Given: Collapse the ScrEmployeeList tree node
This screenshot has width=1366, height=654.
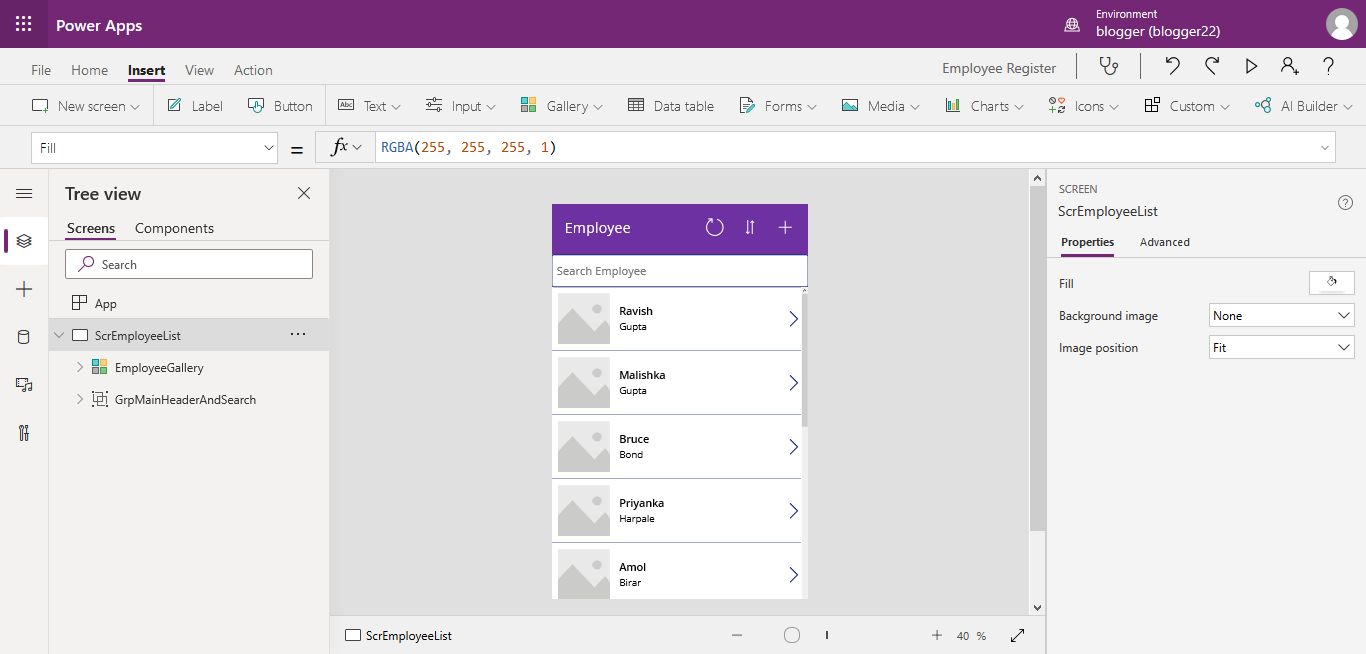Looking at the screenshot, I should [x=60, y=336].
